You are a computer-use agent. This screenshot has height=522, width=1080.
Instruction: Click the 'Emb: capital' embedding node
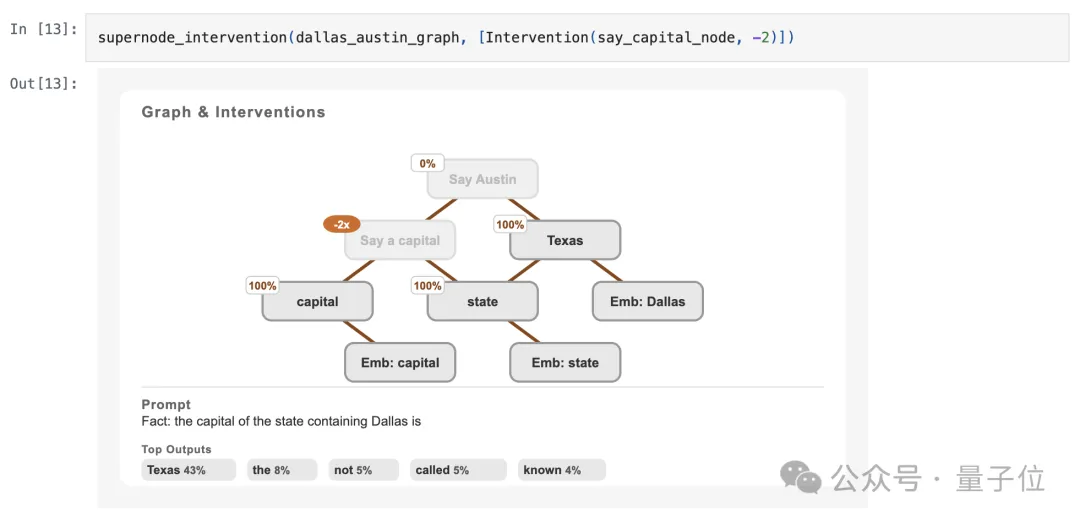tap(400, 363)
